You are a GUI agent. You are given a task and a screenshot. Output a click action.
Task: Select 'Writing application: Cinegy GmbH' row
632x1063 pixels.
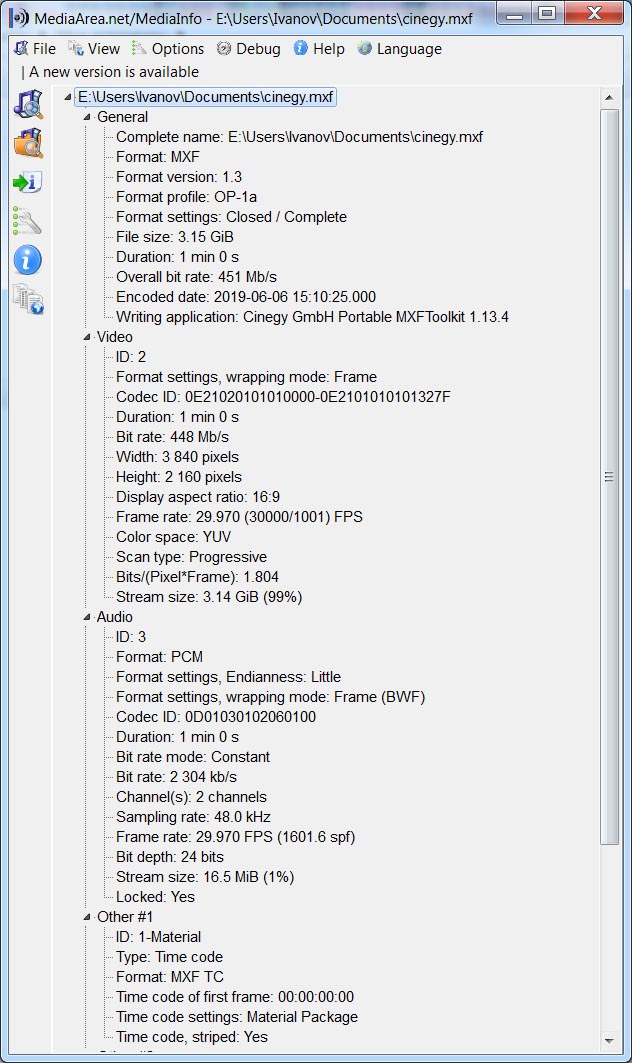pyautogui.click(x=313, y=317)
